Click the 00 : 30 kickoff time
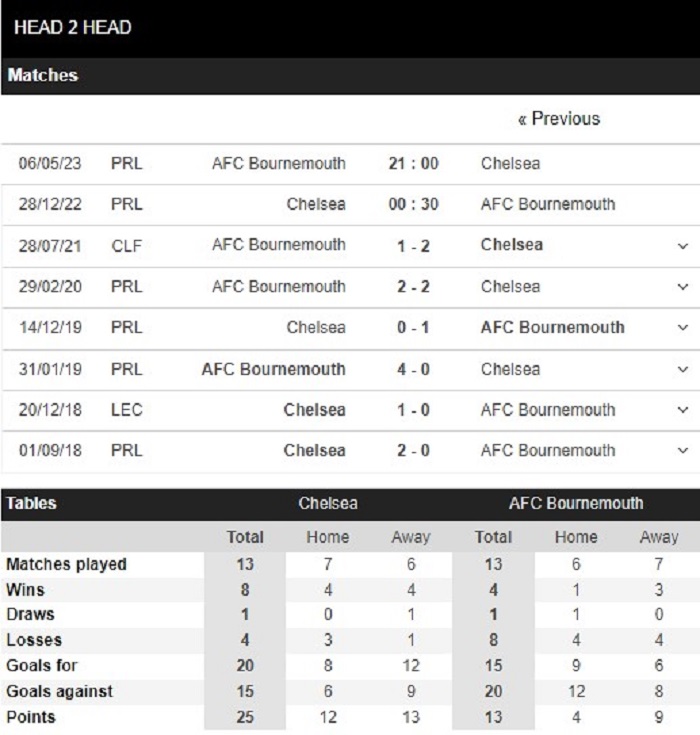The height and width of the screenshot is (735, 700). [413, 204]
